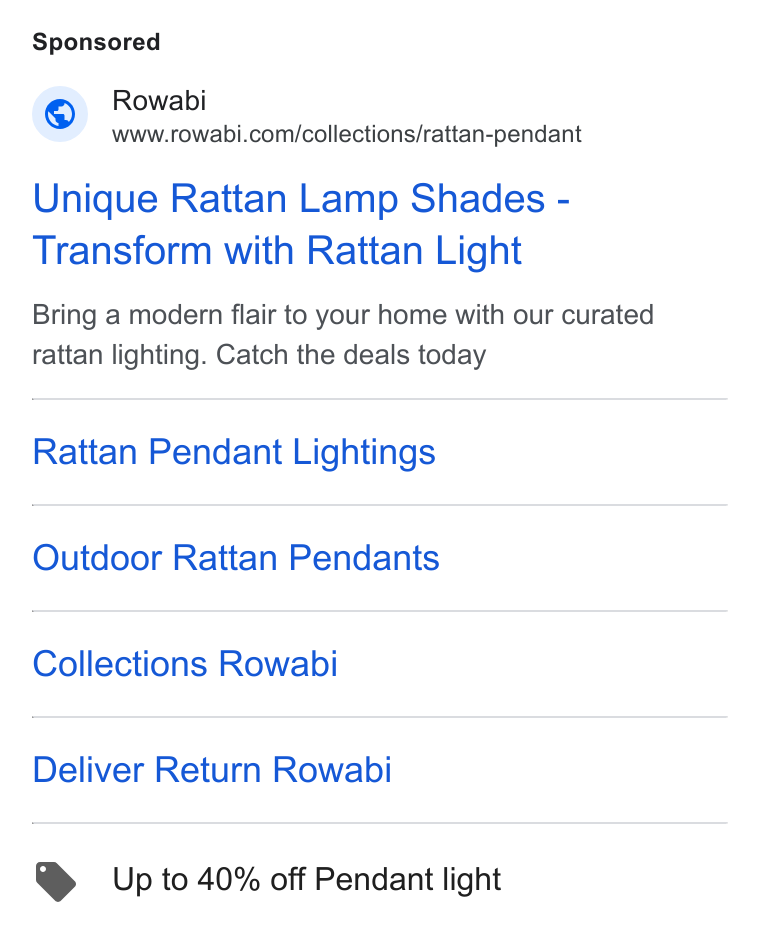Click the Sponsored label
Viewport: 760px width, 940px height.
click(x=96, y=43)
